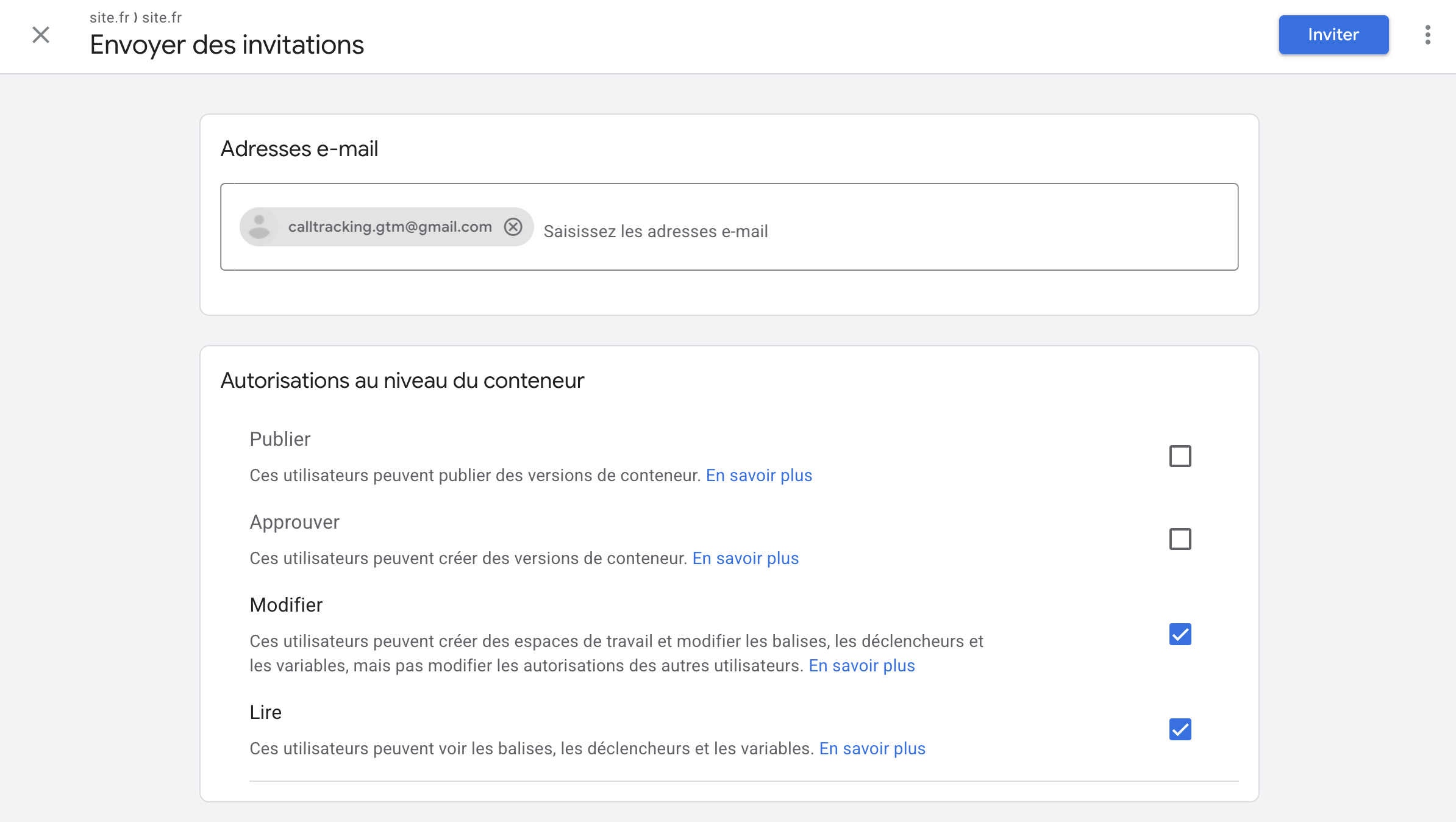Uncheck the Modifier permission checkbox
The height and width of the screenshot is (822, 1456).
point(1180,634)
